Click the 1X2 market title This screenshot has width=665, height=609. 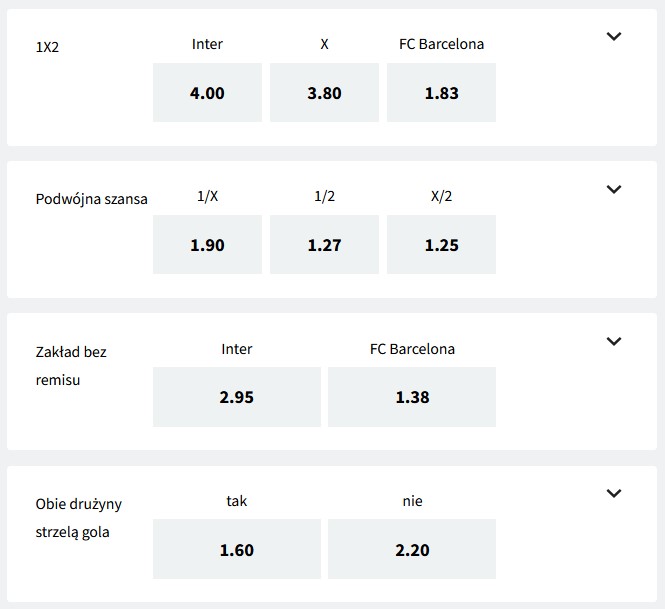[x=48, y=46]
